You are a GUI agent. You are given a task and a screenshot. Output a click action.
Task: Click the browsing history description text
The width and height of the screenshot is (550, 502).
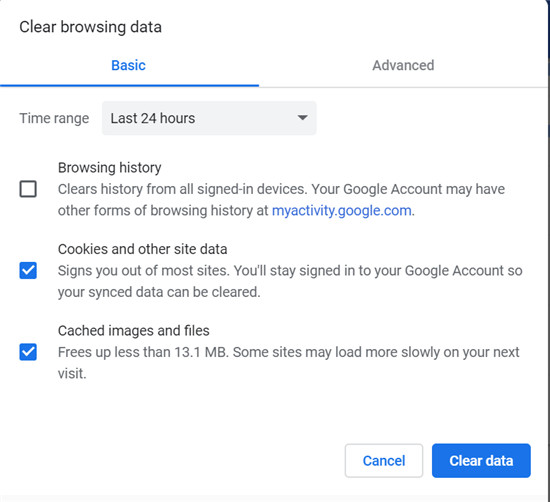tap(281, 200)
